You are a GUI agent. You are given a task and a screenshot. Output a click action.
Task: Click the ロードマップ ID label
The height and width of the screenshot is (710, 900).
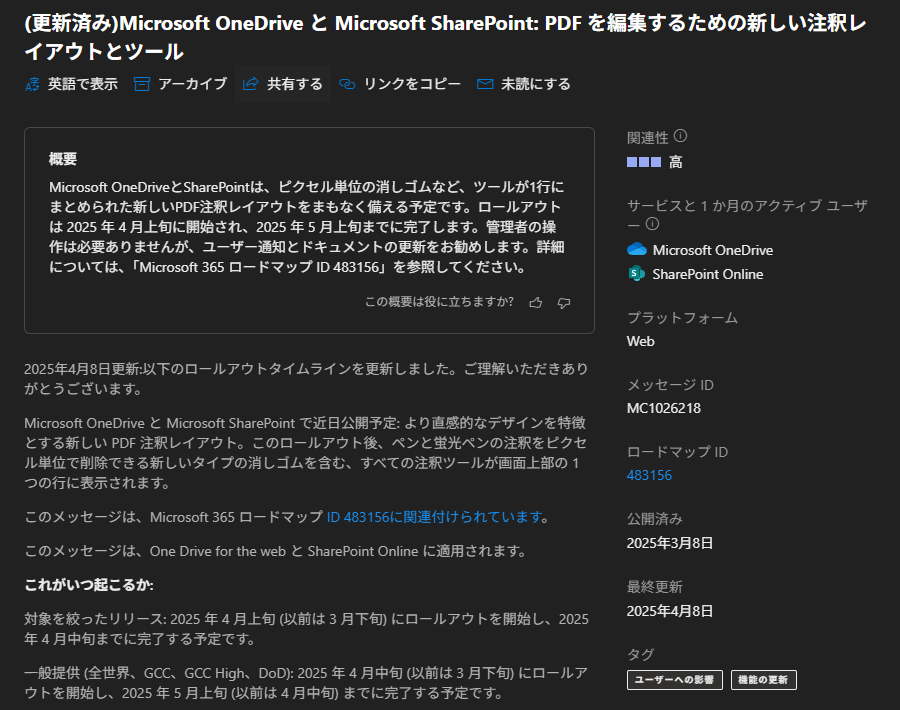click(677, 452)
